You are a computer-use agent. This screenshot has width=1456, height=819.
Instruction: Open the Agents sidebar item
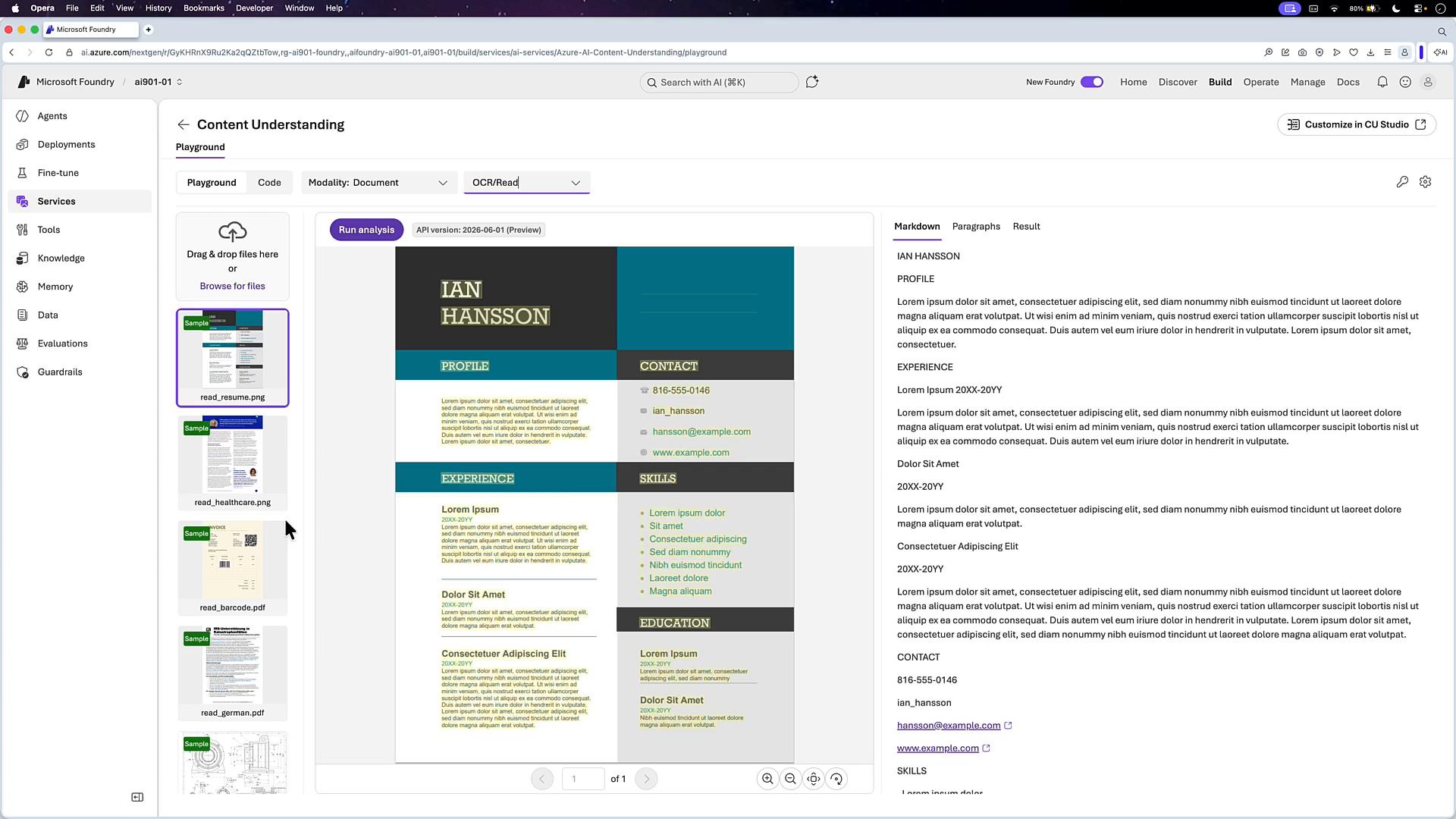point(80,116)
